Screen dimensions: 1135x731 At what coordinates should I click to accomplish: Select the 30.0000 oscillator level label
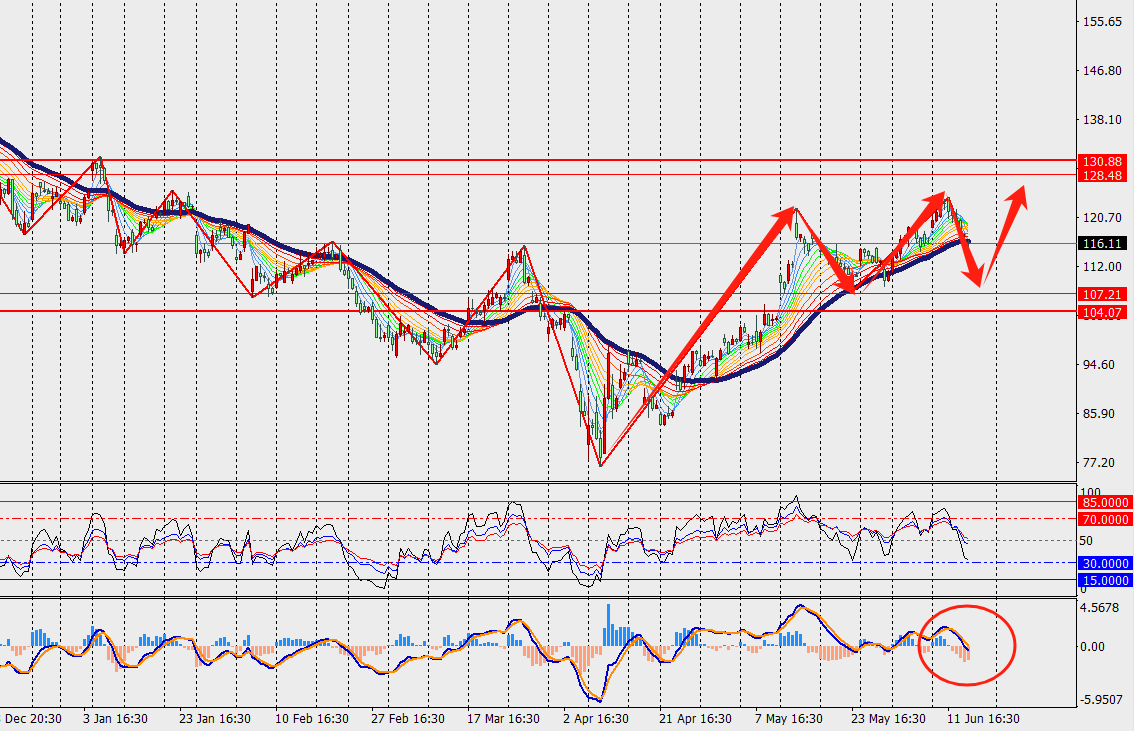tap(1105, 563)
